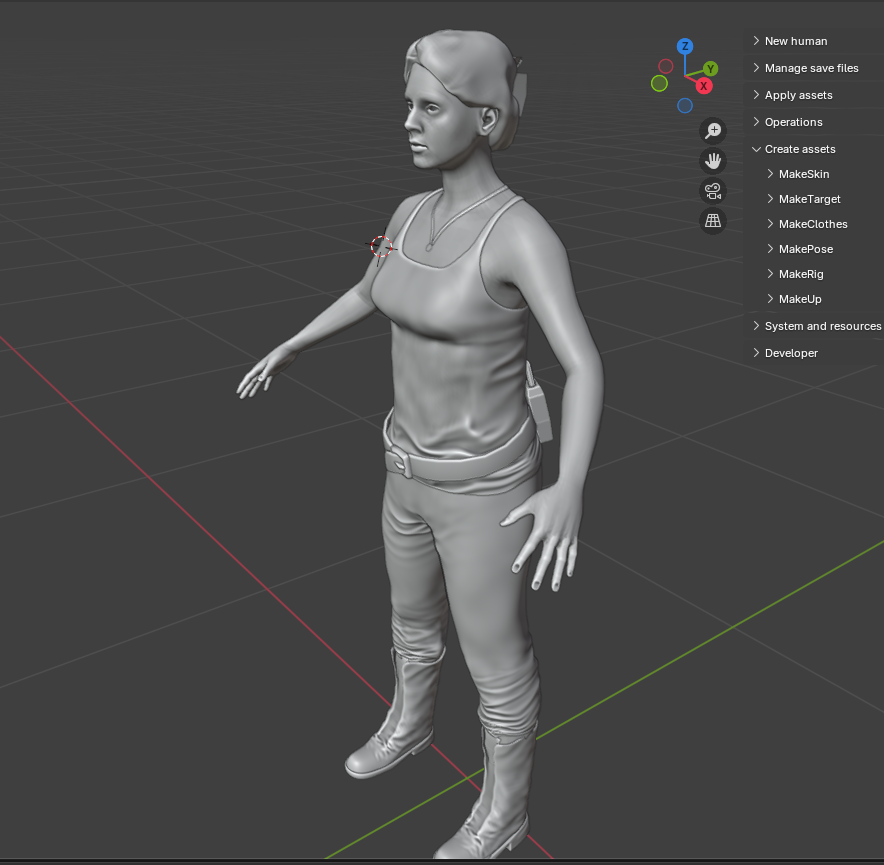The width and height of the screenshot is (884, 865).
Task: Expand the Operations panel
Action: 814,122
